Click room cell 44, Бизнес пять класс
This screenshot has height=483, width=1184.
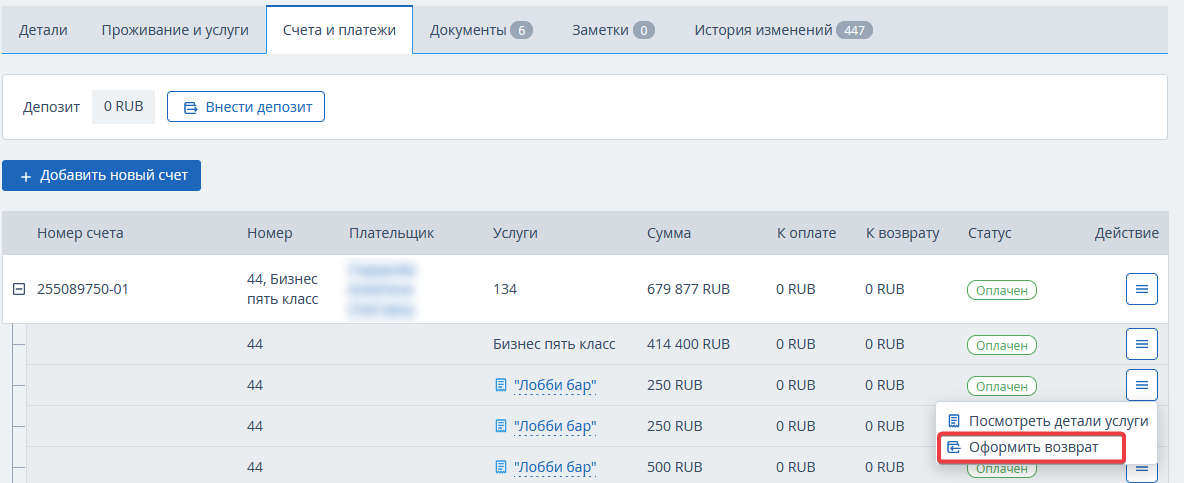[282, 289]
